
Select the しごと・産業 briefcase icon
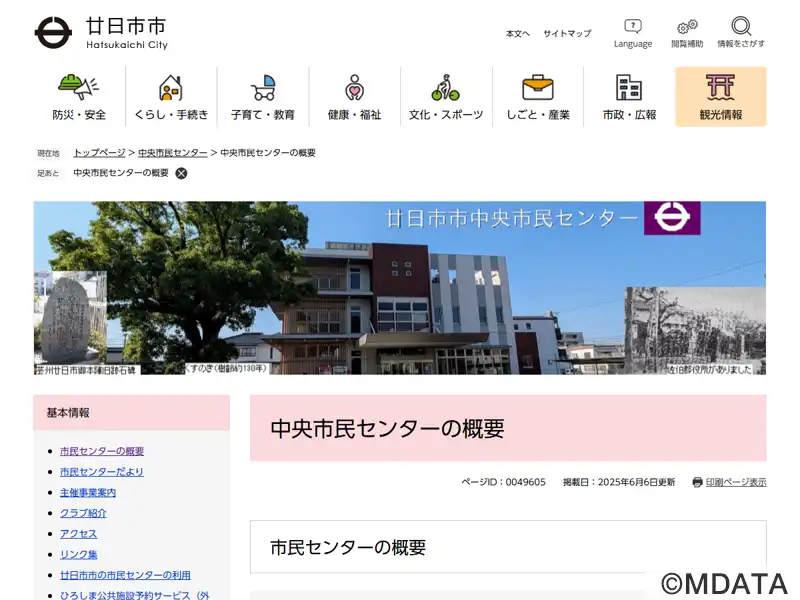(538, 87)
